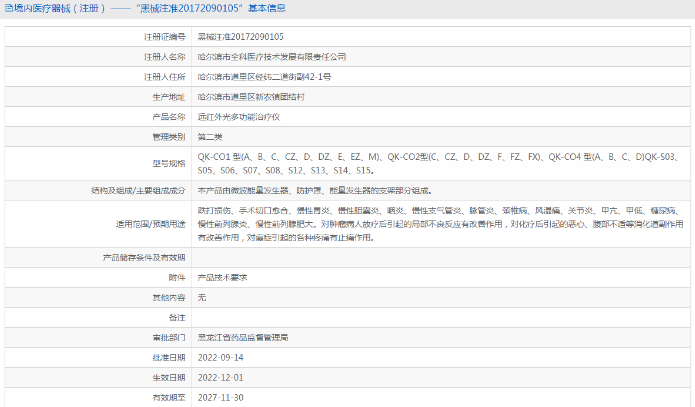The height and width of the screenshot is (407, 695).
Task: Click the 备注 label
Action: coord(177,317)
